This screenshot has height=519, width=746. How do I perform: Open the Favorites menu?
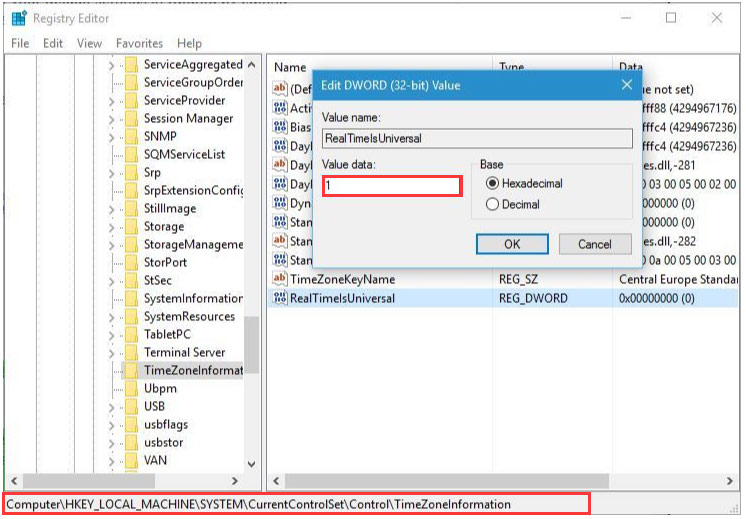(x=139, y=43)
